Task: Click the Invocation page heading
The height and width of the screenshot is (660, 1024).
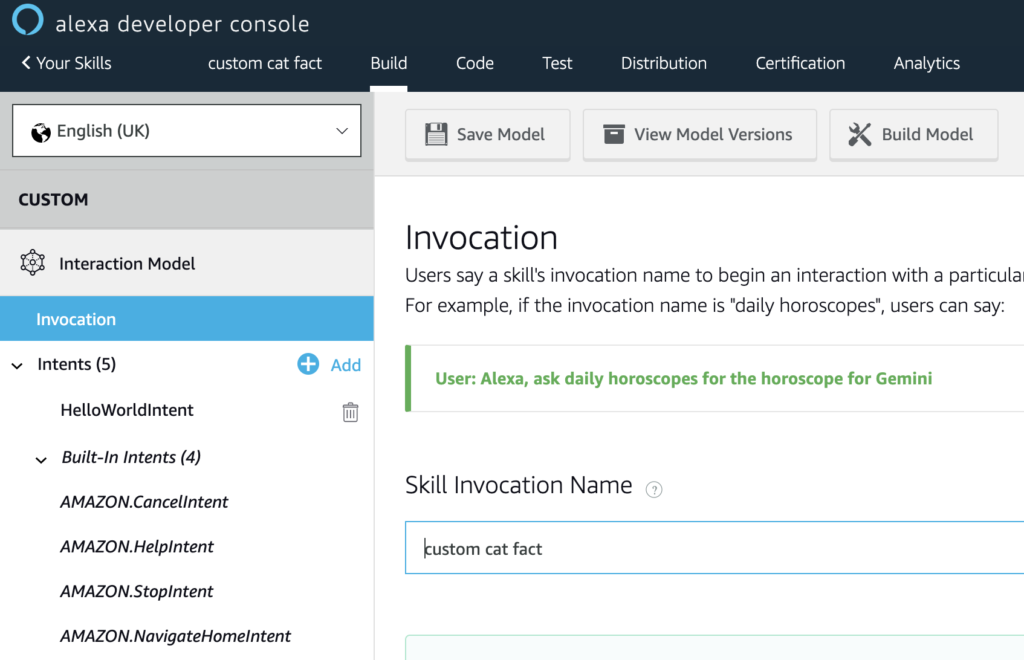Action: (x=481, y=237)
